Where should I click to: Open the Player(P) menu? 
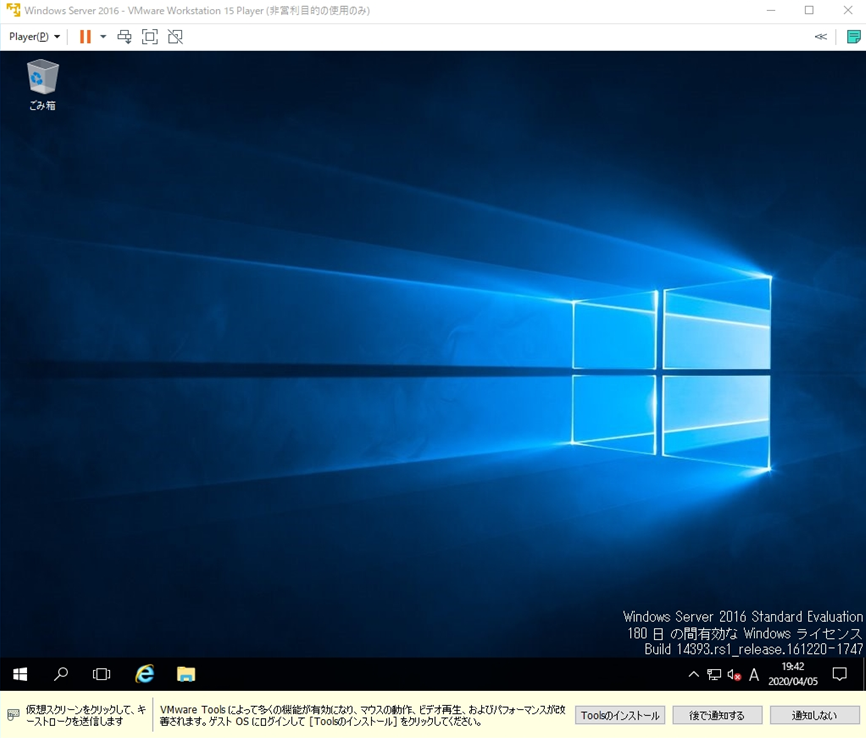(34, 37)
